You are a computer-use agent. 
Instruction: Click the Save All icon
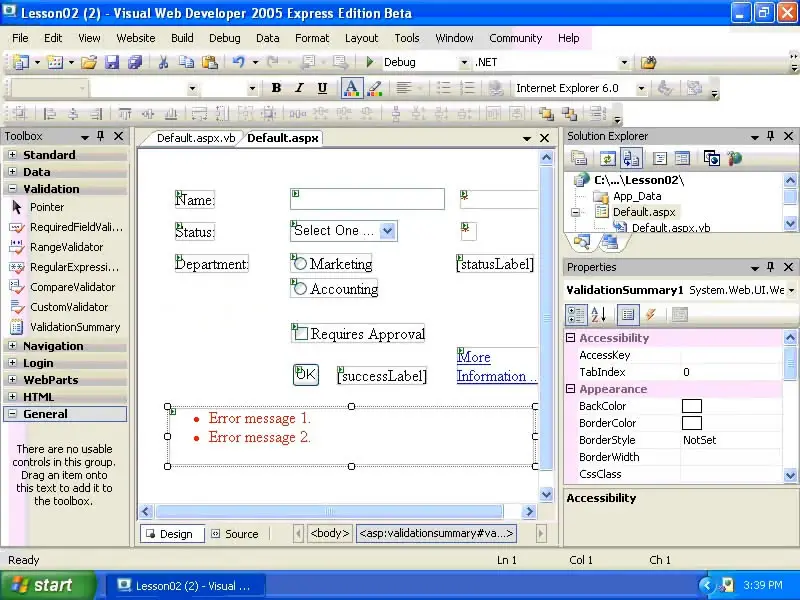coord(135,62)
